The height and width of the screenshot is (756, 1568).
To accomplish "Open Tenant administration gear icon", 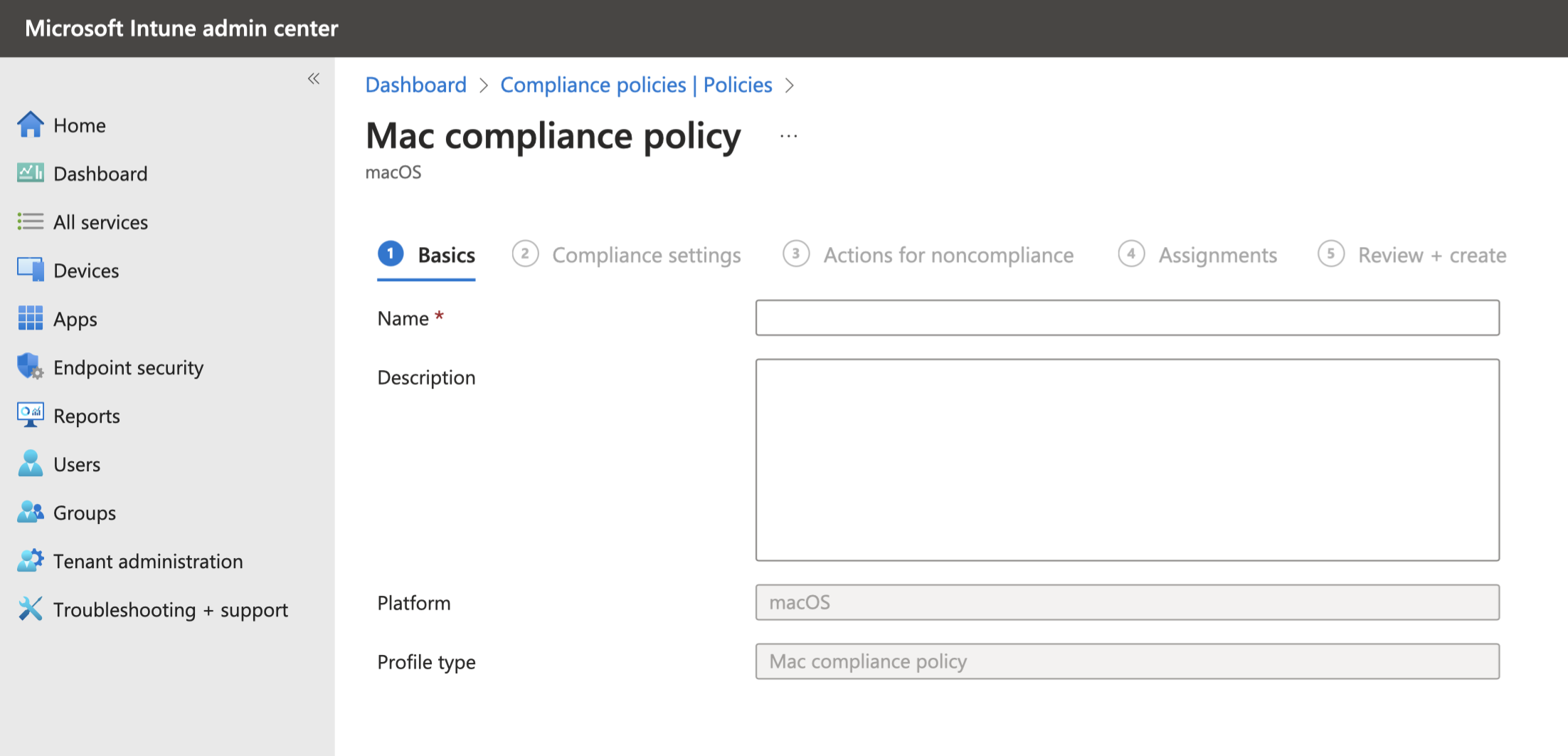I will 30,560.
